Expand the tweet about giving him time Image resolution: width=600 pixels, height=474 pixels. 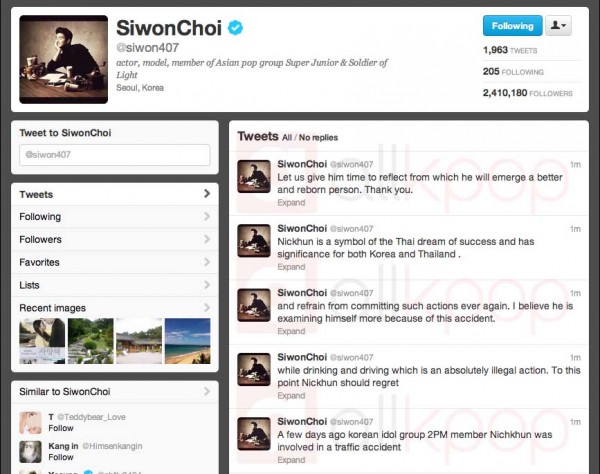[x=291, y=203]
